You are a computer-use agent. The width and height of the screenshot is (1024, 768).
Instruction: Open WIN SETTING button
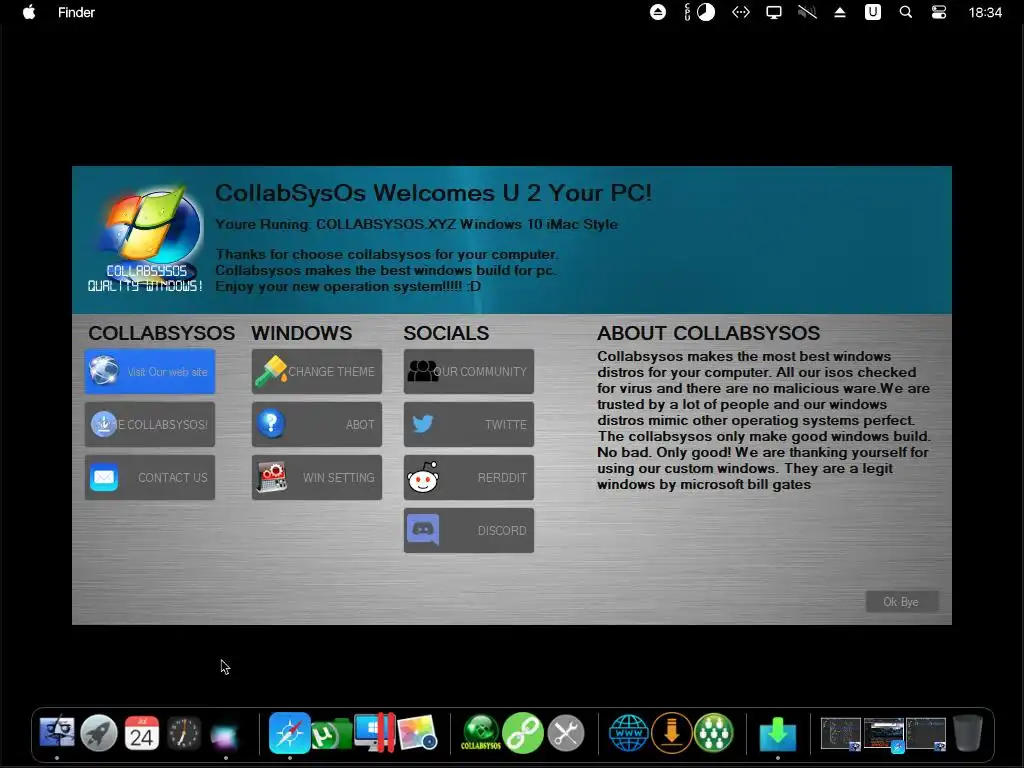317,477
